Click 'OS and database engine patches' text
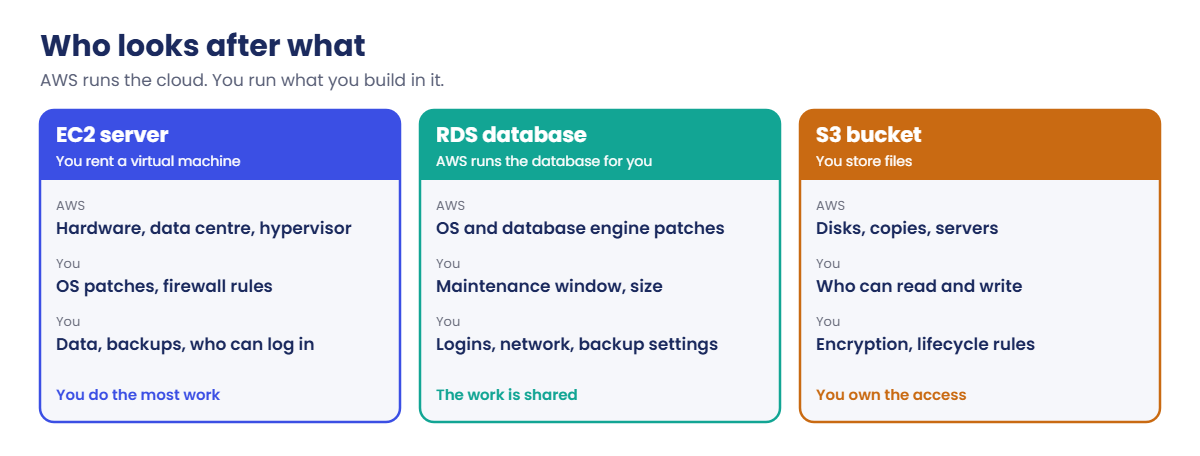Viewport: 1200px width, 456px height. (580, 229)
